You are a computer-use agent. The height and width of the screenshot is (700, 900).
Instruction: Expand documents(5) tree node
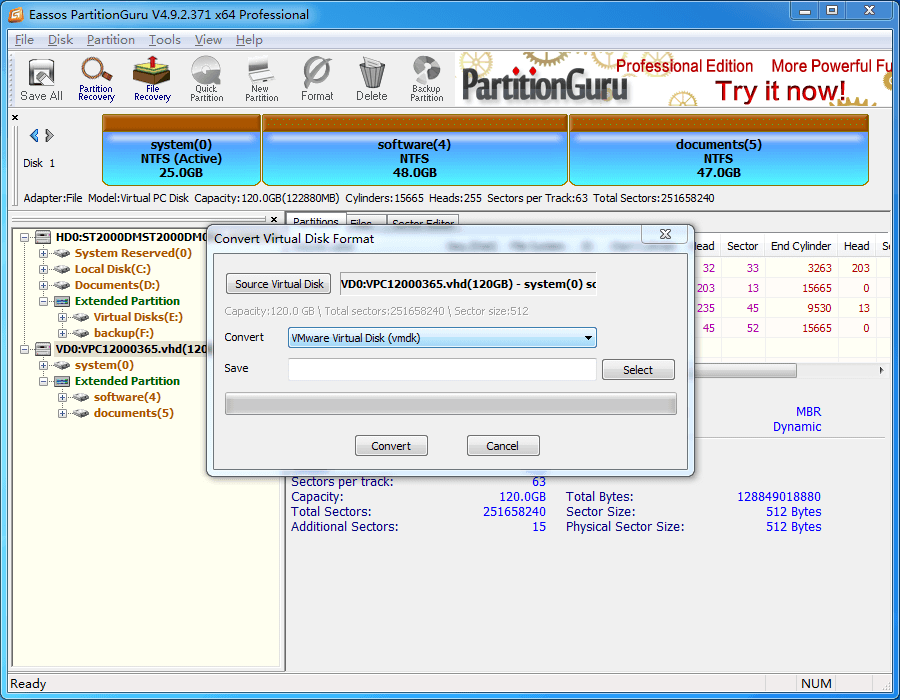tap(62, 413)
